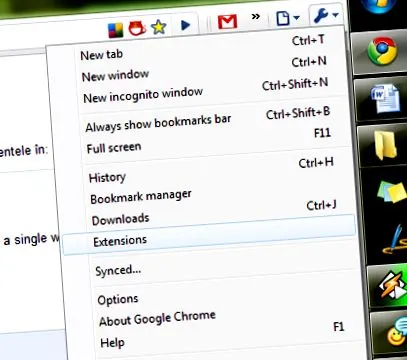407x360 pixels.
Task: Open the smiley chat messenger icon
Action: pyautogui.click(x=397, y=332)
